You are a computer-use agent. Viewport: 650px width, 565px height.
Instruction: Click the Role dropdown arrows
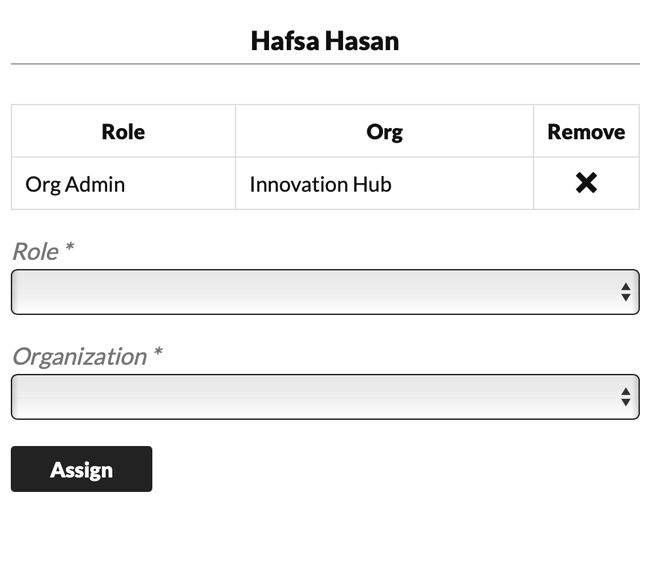pyautogui.click(x=625, y=292)
